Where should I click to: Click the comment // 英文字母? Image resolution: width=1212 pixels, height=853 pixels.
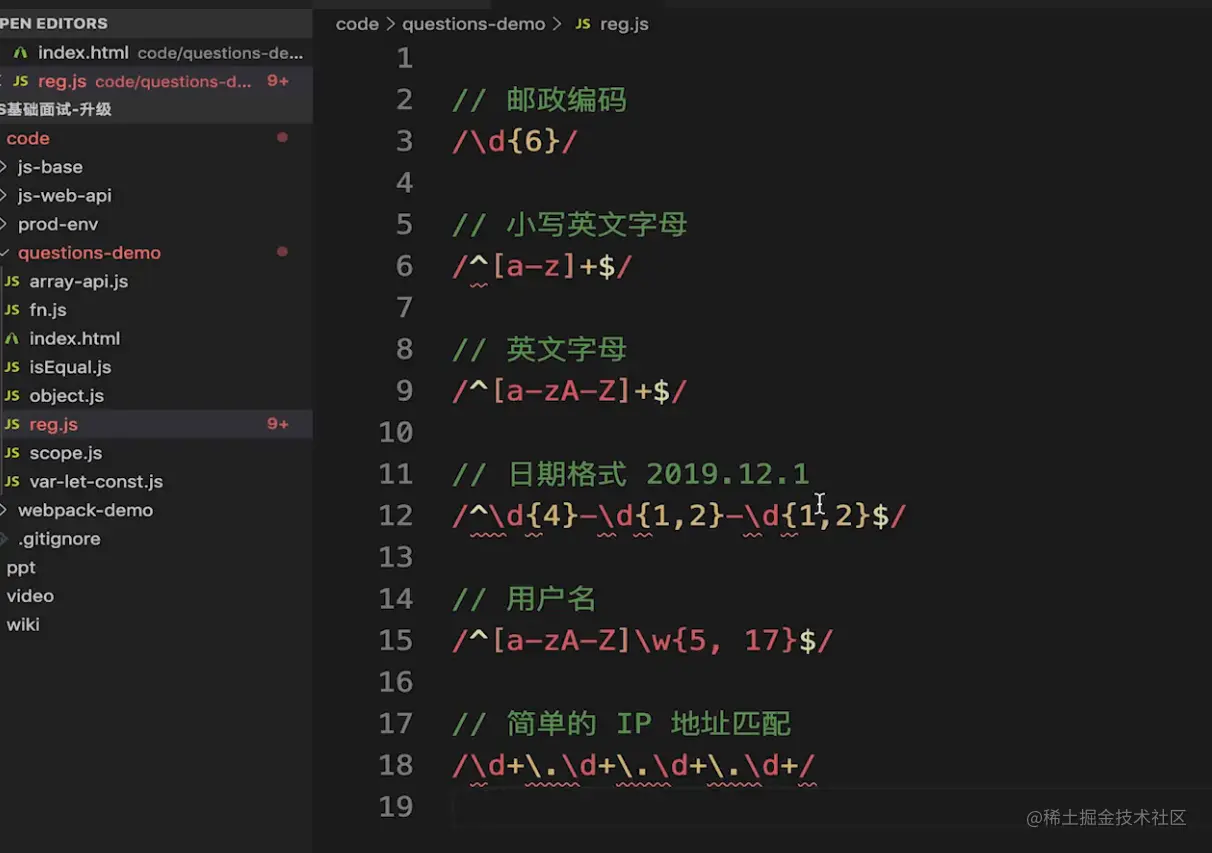click(x=539, y=349)
